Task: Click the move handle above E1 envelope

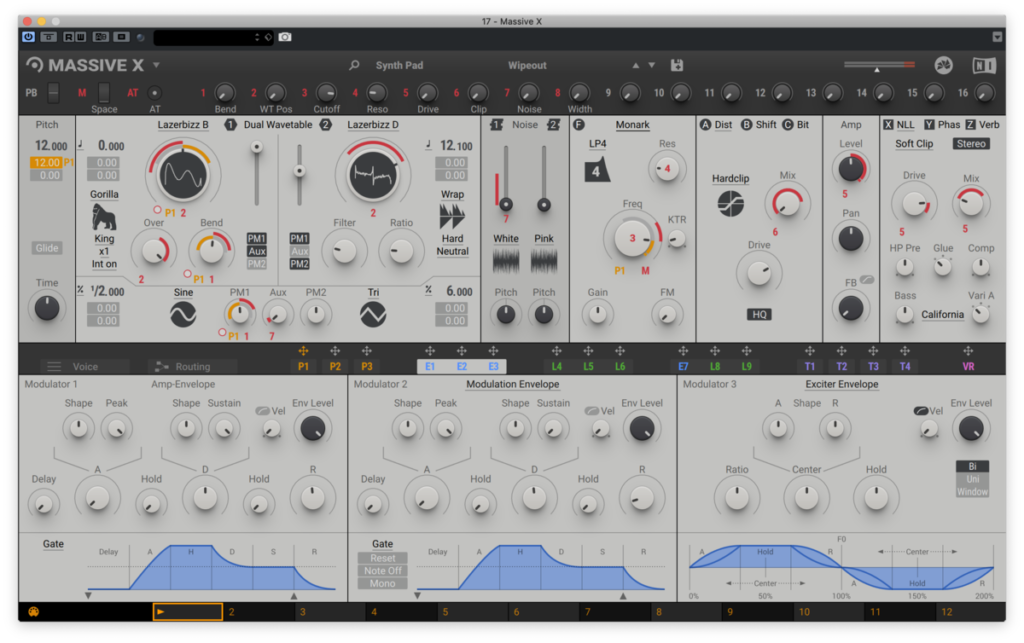Action: [430, 351]
